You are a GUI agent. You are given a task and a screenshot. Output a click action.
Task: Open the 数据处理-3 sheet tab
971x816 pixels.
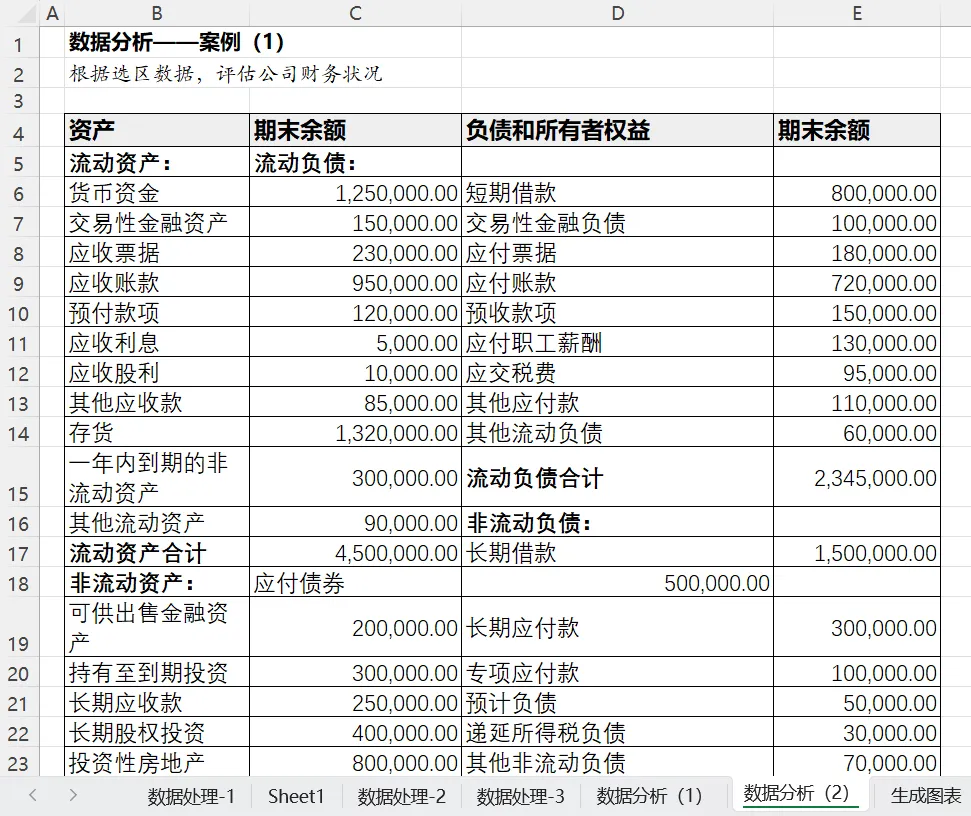(520, 796)
